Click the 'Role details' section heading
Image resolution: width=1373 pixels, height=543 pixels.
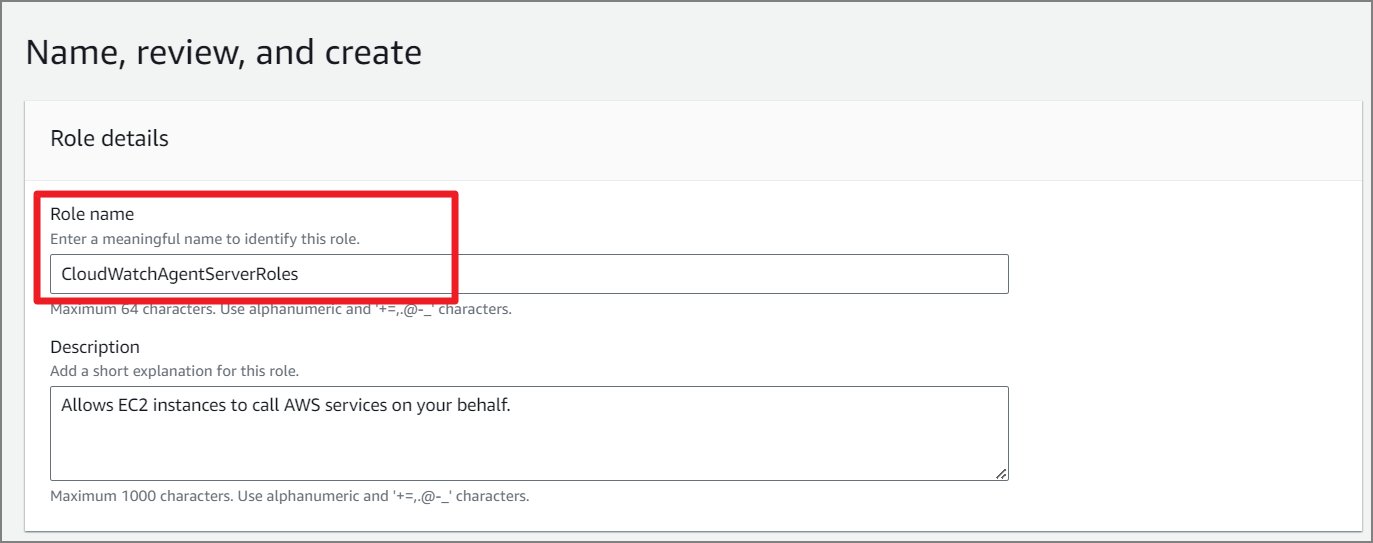click(x=110, y=139)
